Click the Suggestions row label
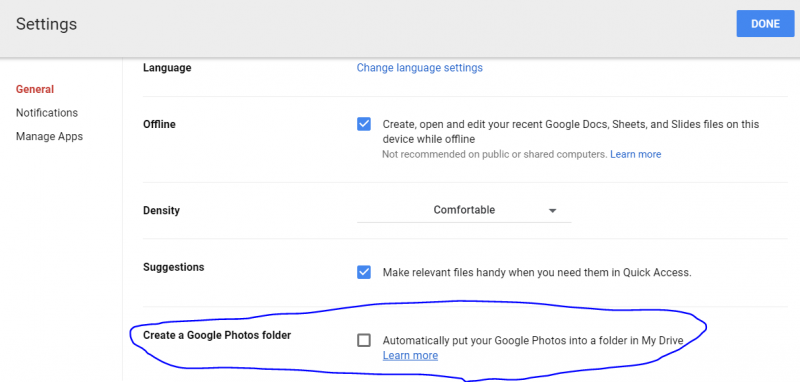This screenshot has width=800, height=382. tap(173, 267)
